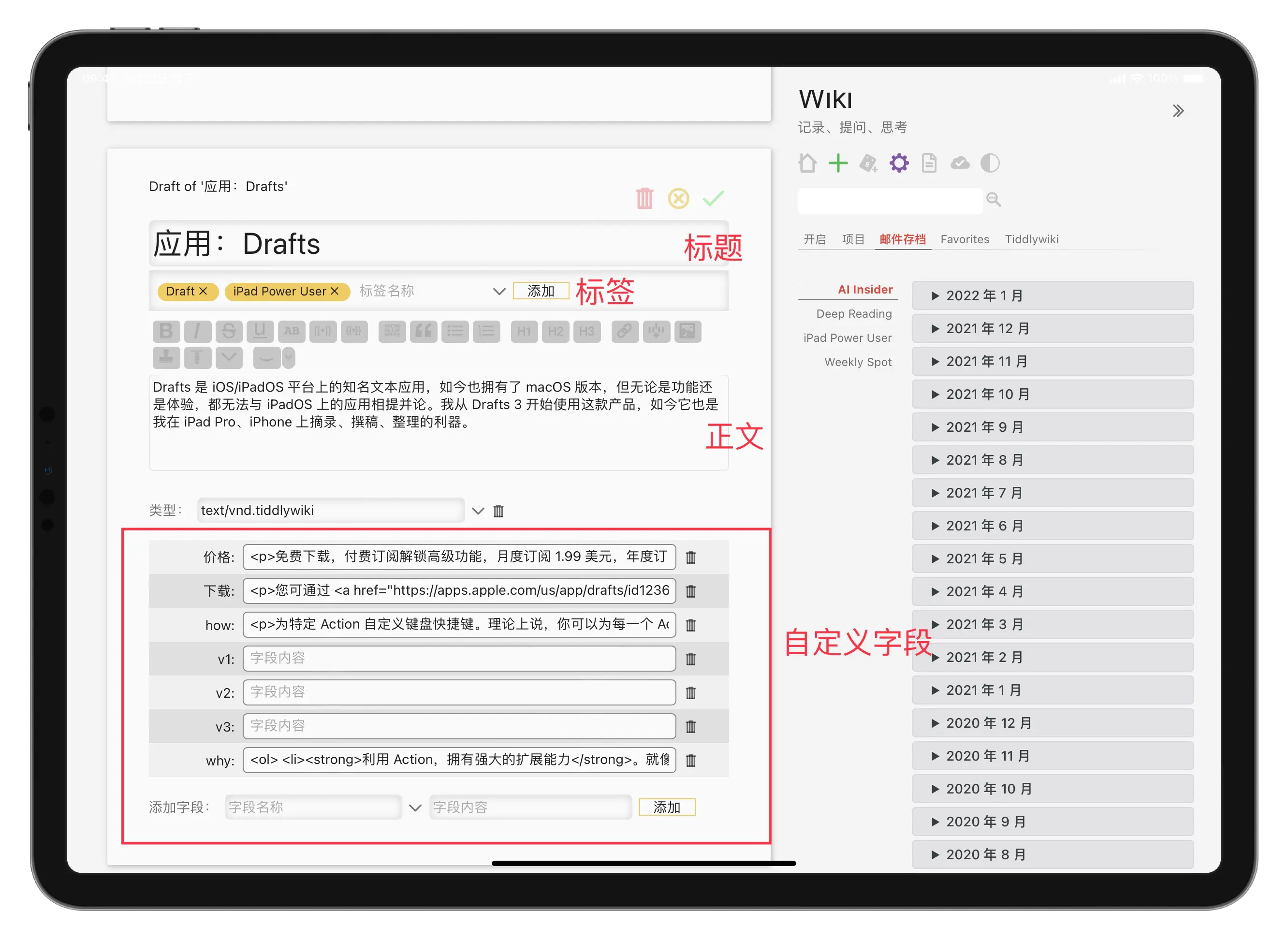Image resolution: width=1288 pixels, height=940 pixels.
Task: Focus the sidebar search box
Action: click(890, 200)
